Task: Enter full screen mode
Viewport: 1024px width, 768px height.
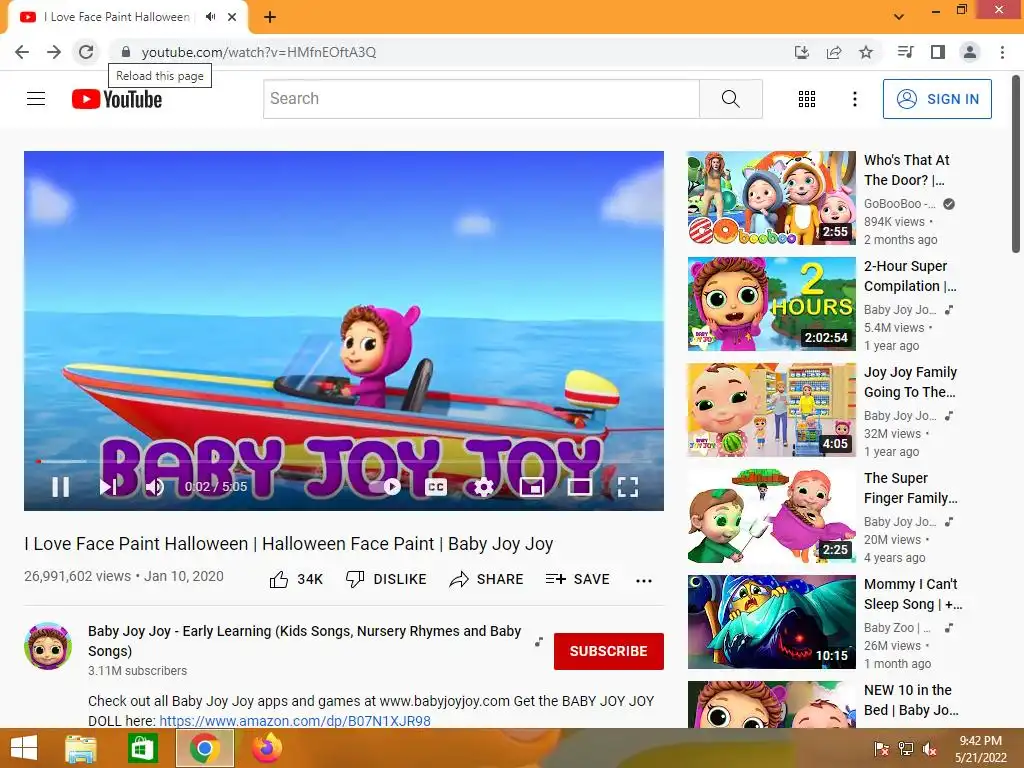Action: pos(628,487)
